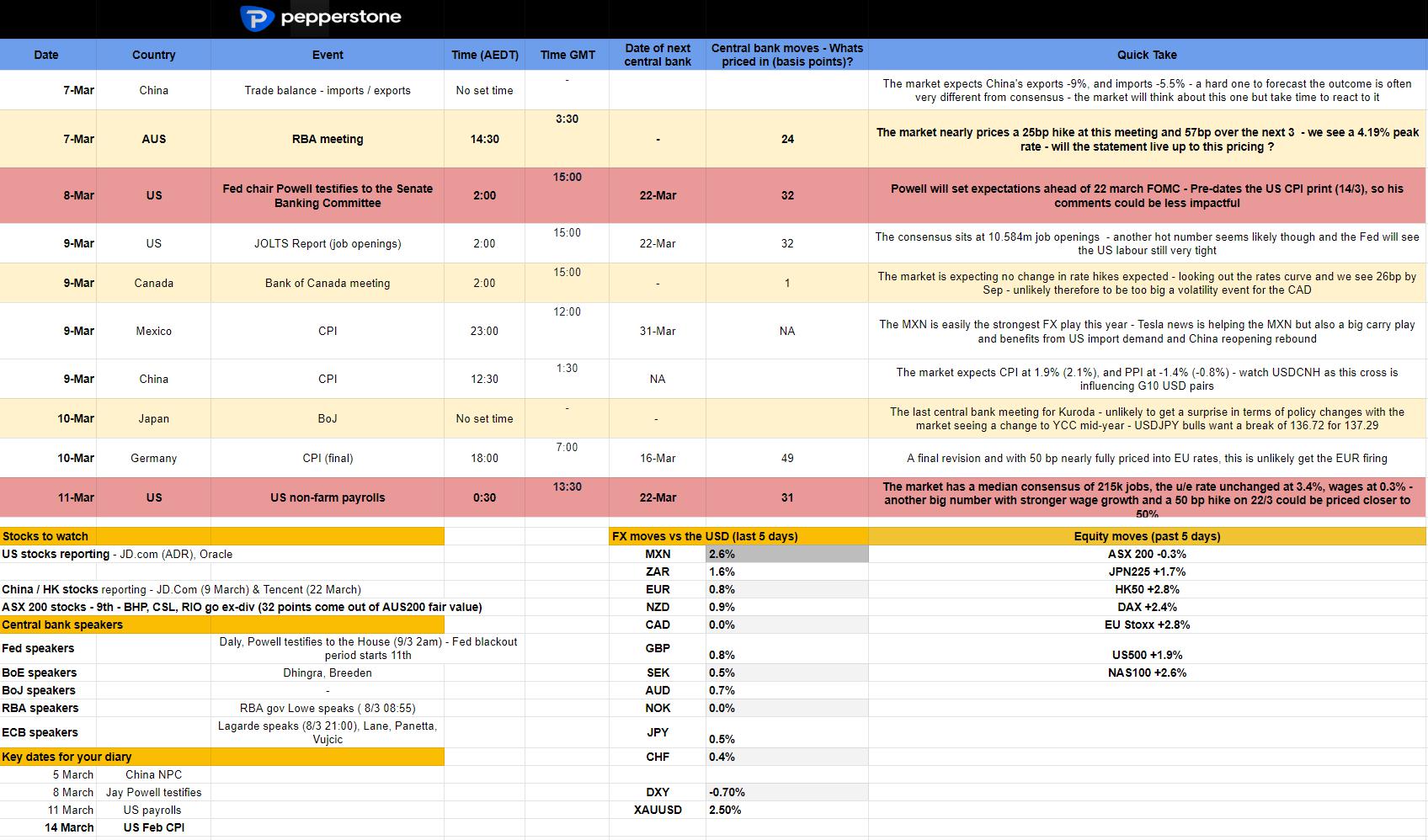This screenshot has height=840, width=1428.
Task: Select the 'Jay Powell testifies' diary entry
Action: (x=154, y=792)
